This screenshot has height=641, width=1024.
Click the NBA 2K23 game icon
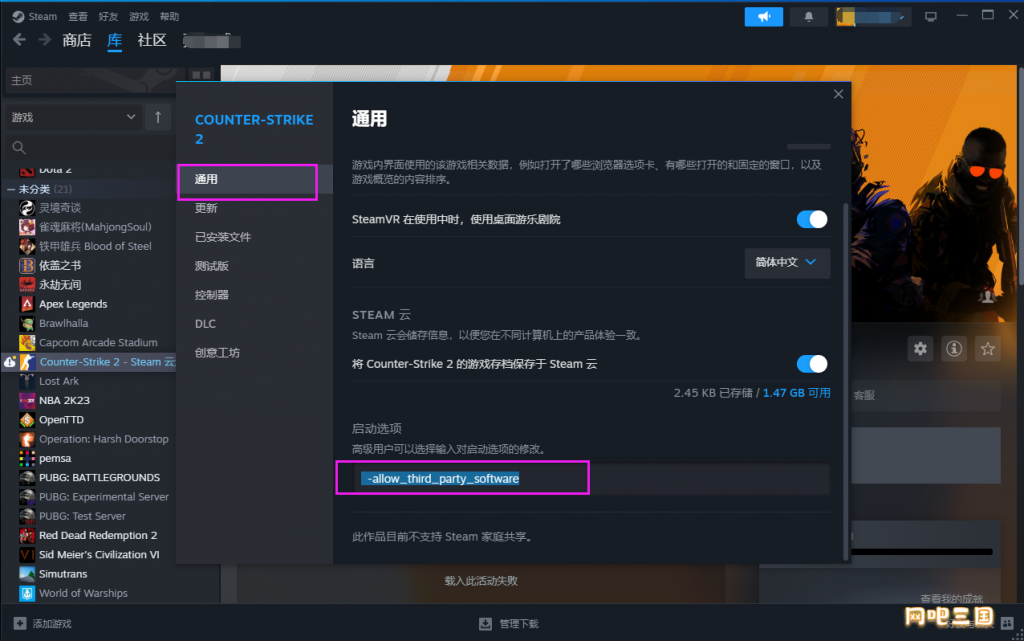coord(27,401)
